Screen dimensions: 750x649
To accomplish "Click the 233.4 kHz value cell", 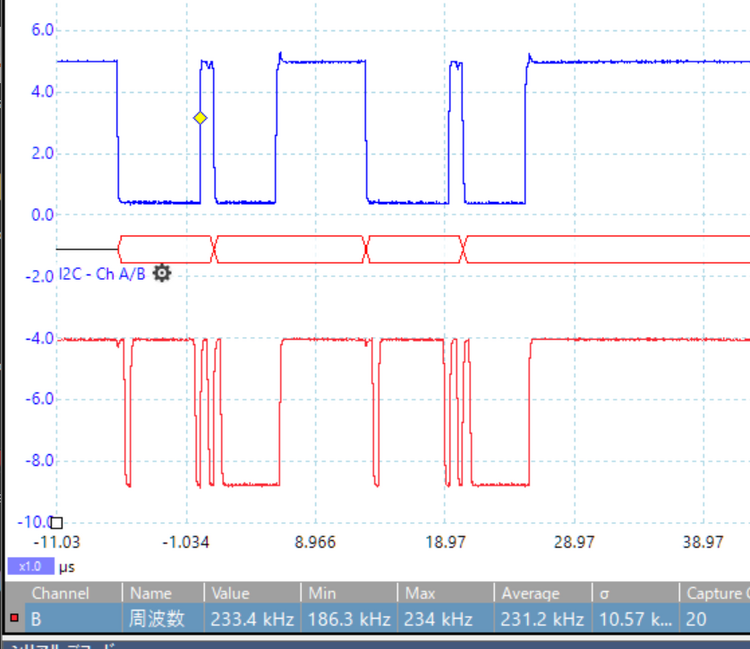I will click(251, 619).
